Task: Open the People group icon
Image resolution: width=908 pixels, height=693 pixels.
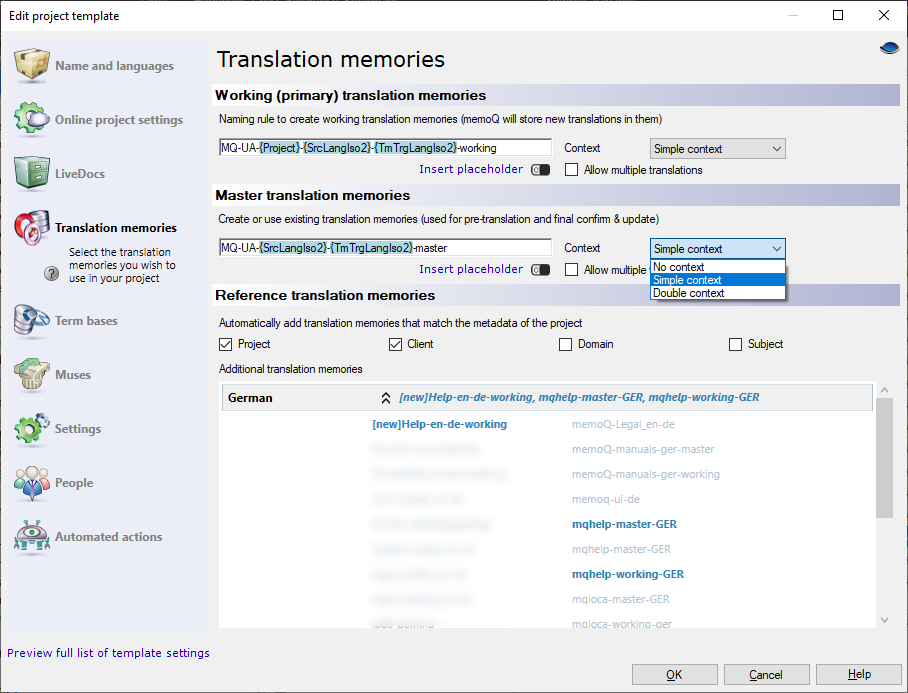Action: click(32, 482)
